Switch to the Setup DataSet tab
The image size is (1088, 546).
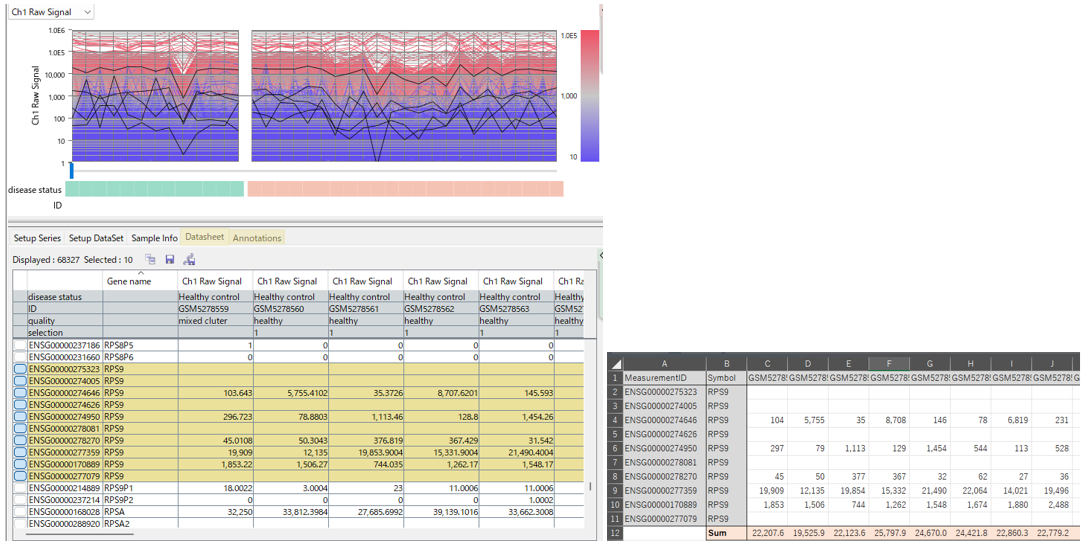coord(96,238)
